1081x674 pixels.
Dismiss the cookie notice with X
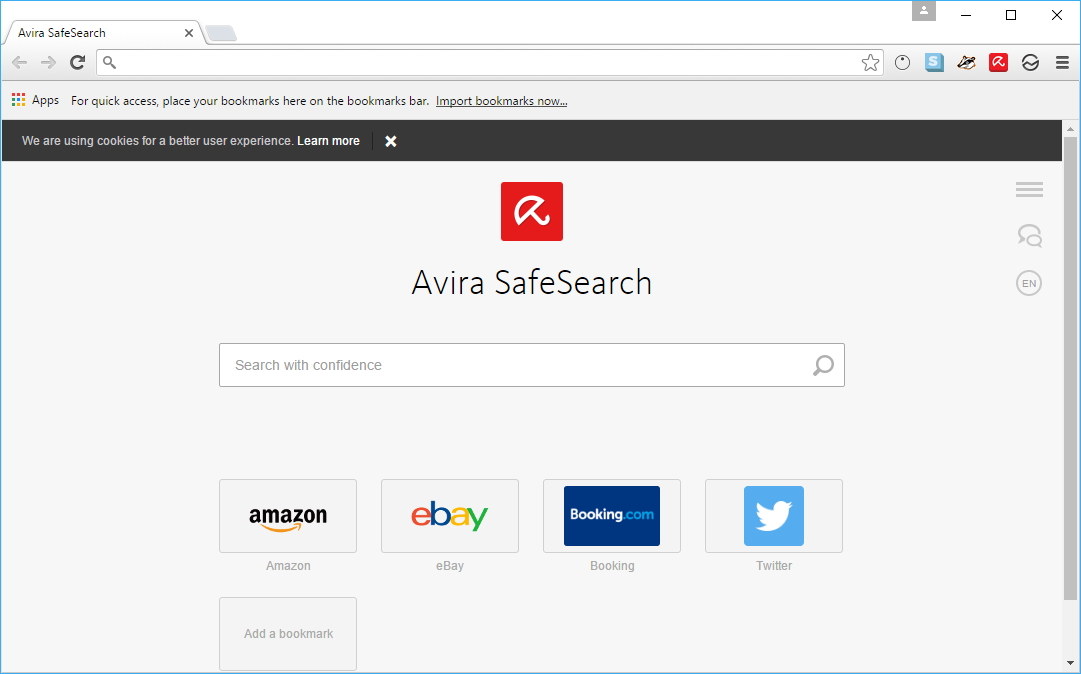coord(391,141)
